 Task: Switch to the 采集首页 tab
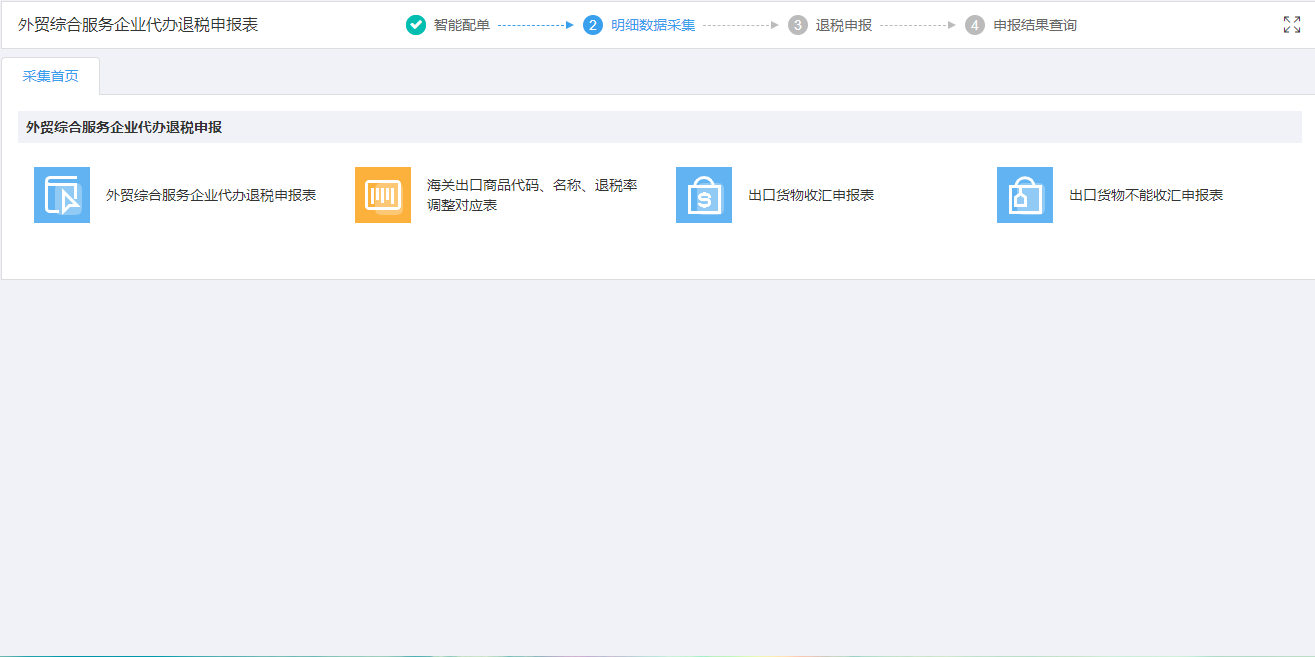[51, 76]
